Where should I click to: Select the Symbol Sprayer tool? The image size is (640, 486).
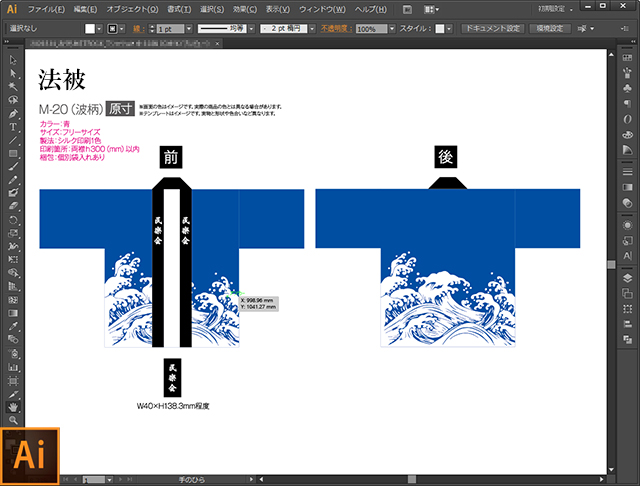click(x=13, y=353)
